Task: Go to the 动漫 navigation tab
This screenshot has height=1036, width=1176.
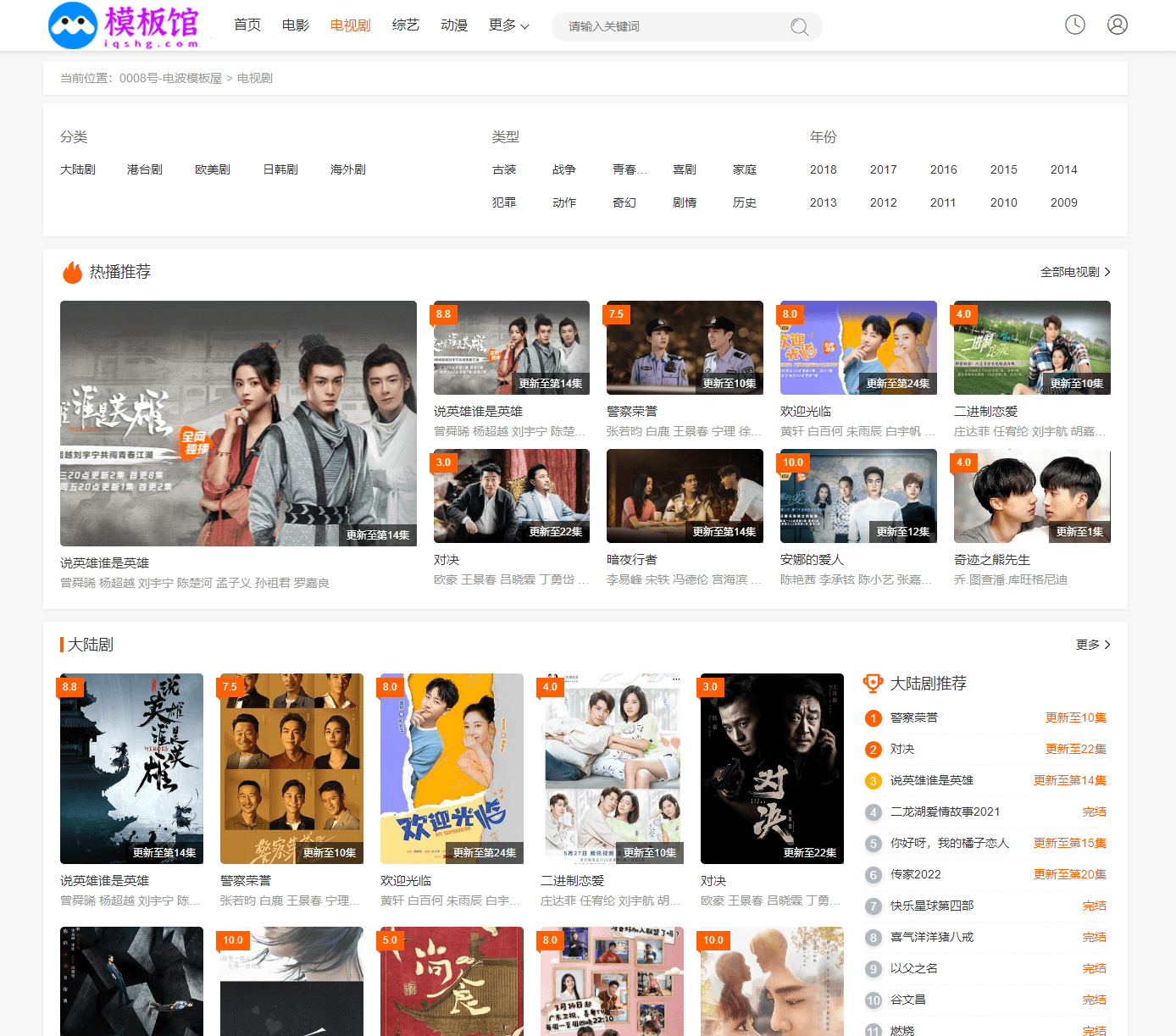Action: (454, 25)
